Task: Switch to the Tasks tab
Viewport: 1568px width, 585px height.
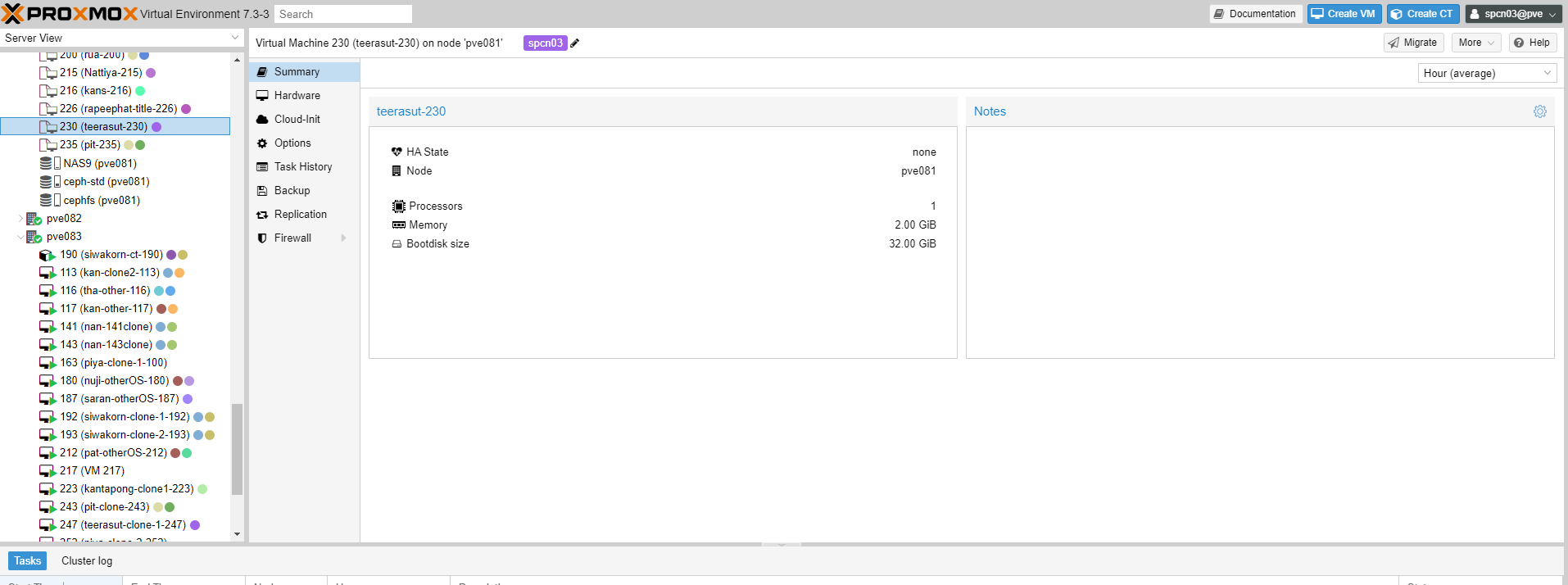Action: coord(27,561)
